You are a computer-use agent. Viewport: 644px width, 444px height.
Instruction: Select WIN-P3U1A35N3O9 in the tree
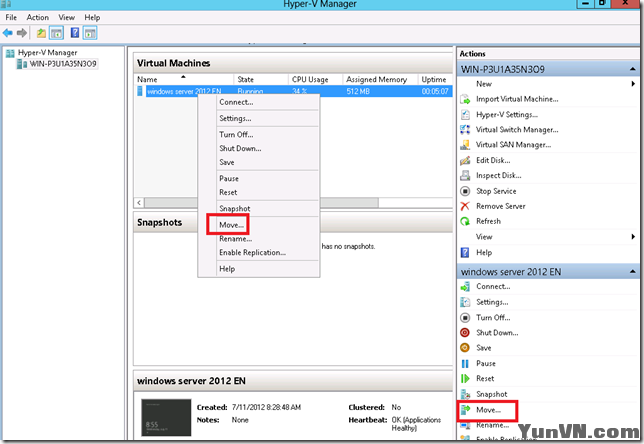pos(63,64)
